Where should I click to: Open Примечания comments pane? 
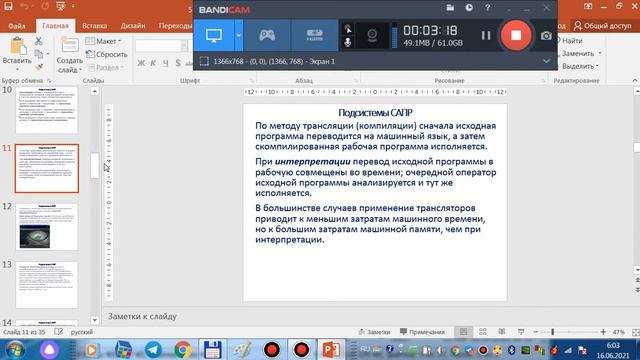[x=422, y=332]
